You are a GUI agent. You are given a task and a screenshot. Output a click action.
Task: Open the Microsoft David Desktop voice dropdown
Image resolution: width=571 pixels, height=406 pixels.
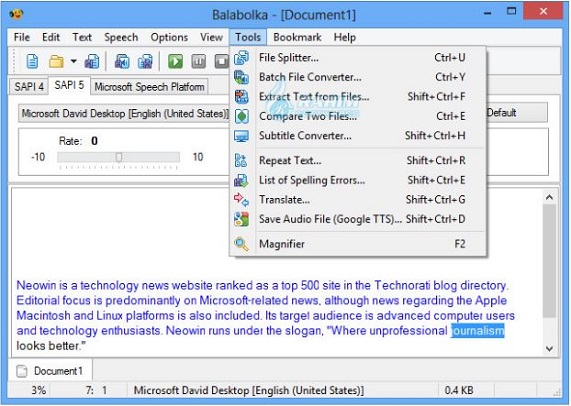click(124, 114)
